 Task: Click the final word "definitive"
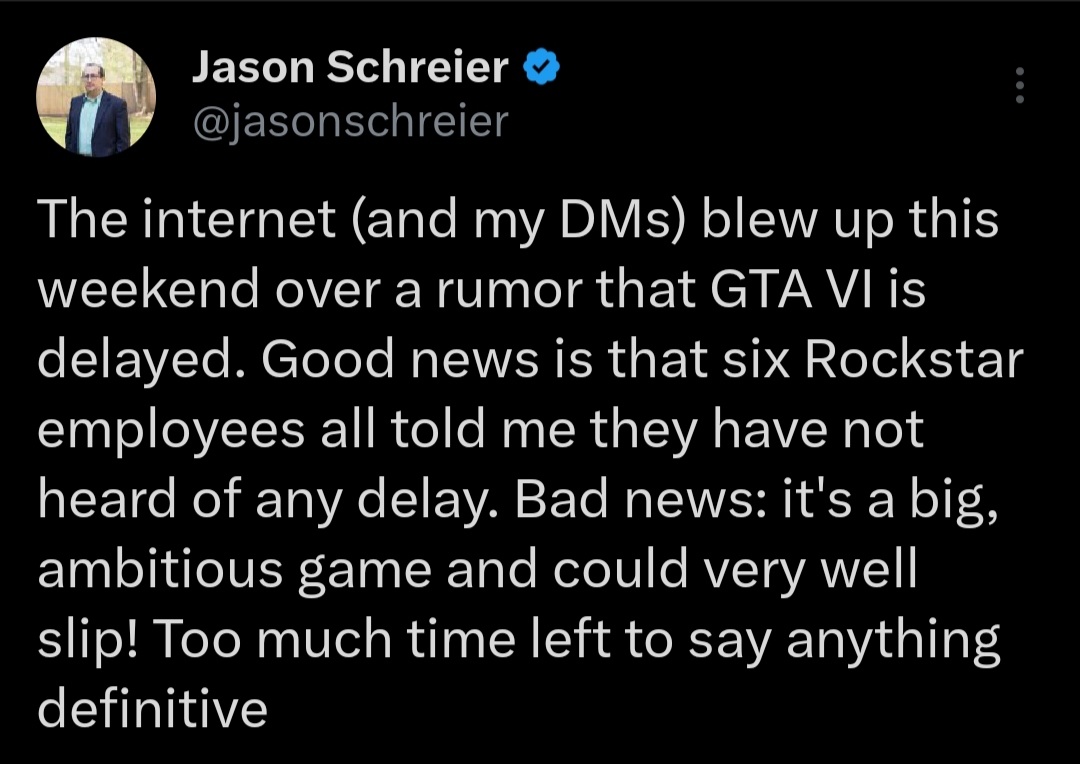pyautogui.click(x=152, y=710)
